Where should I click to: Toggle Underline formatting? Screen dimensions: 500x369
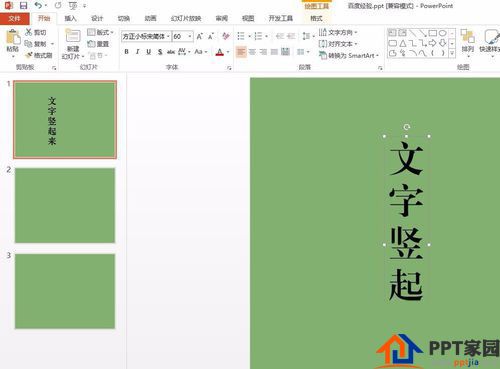(x=149, y=52)
